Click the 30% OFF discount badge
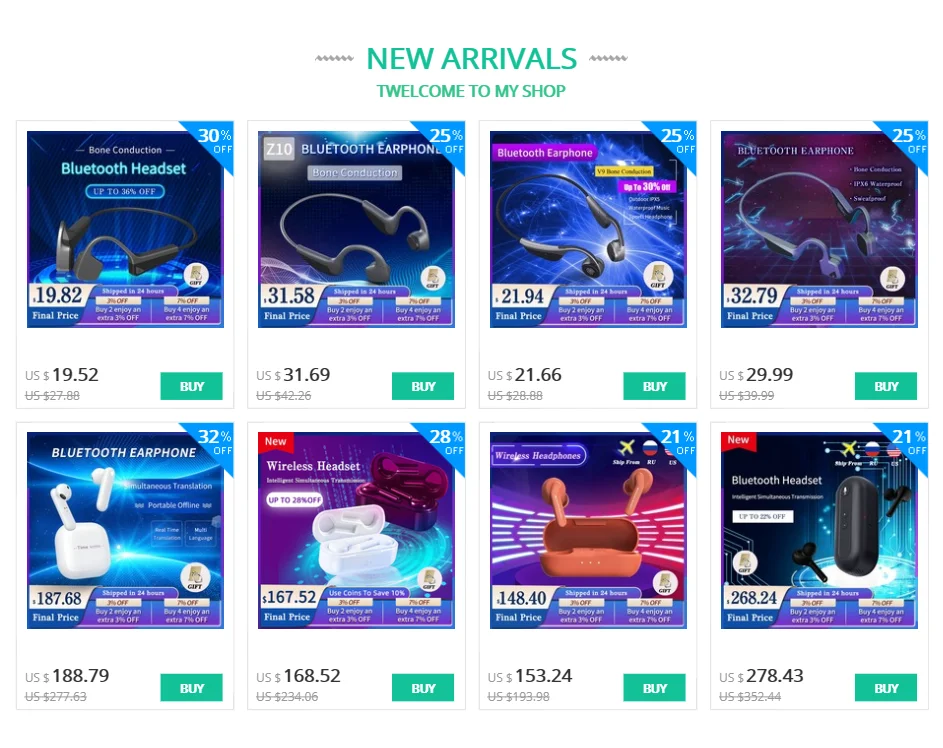 pyautogui.click(x=214, y=141)
